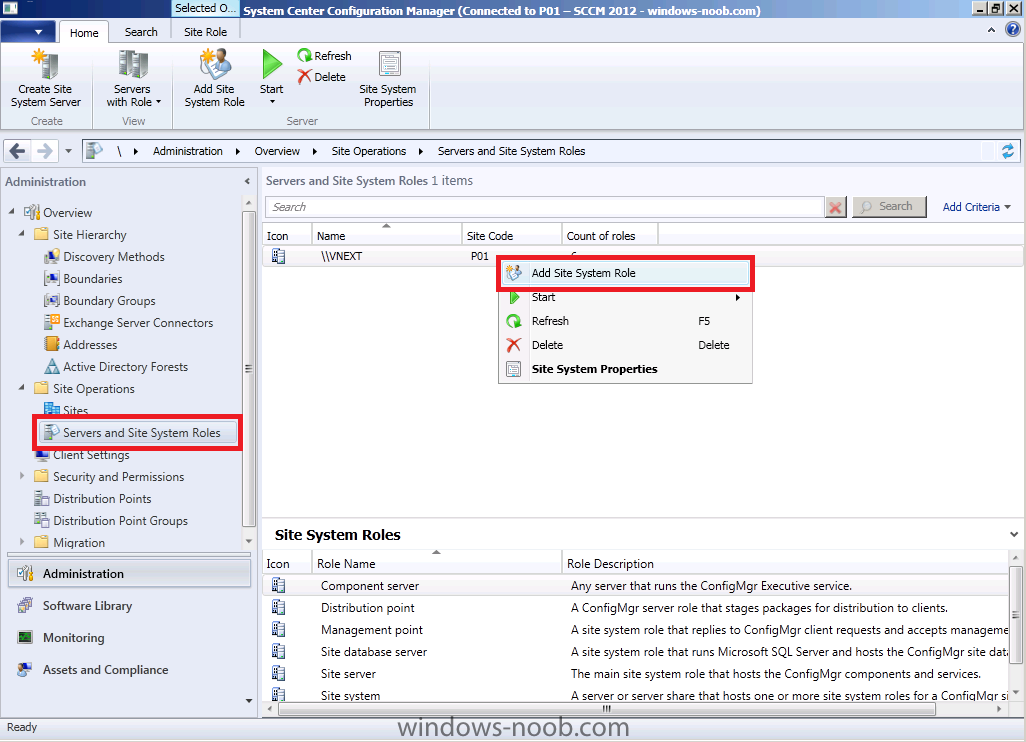Open Site System Properties from the ribbon

tap(388, 79)
